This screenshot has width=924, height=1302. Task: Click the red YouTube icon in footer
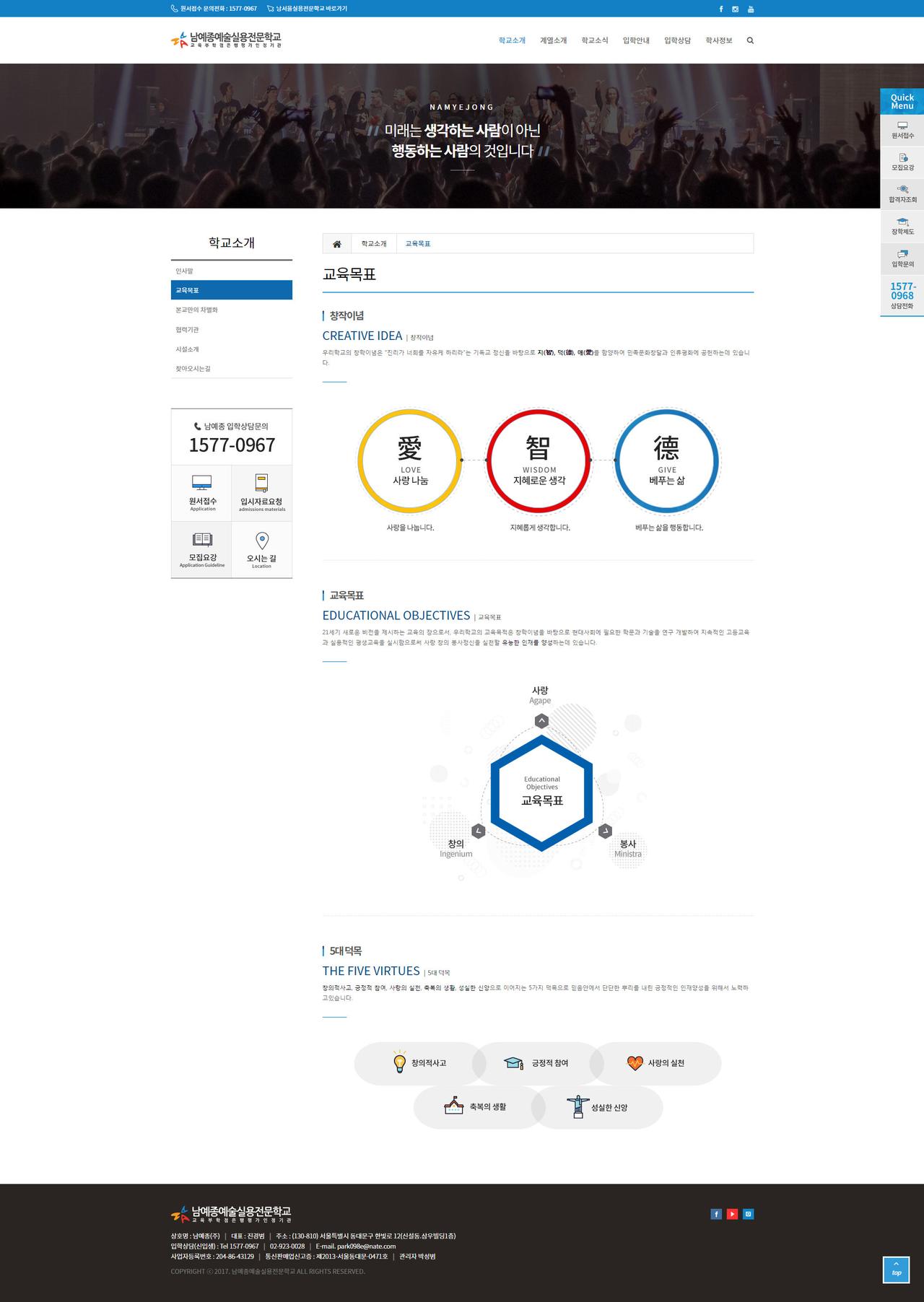pos(732,1214)
